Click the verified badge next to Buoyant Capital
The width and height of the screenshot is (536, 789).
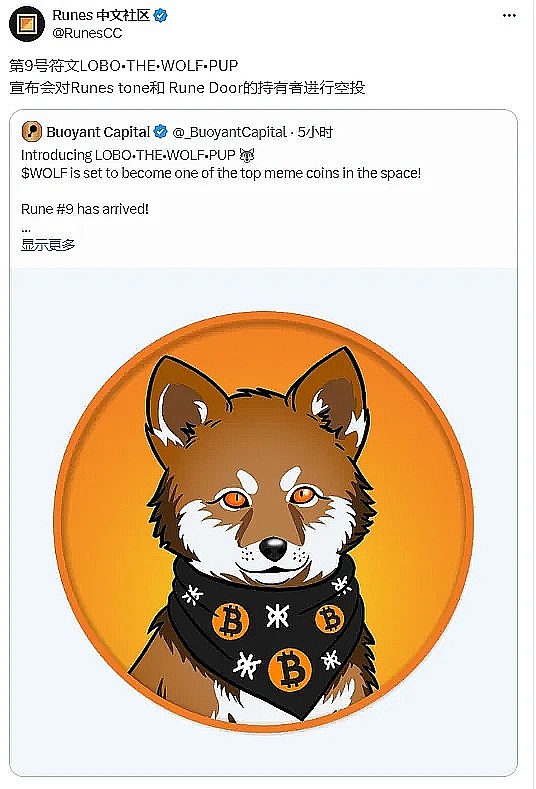pos(160,132)
